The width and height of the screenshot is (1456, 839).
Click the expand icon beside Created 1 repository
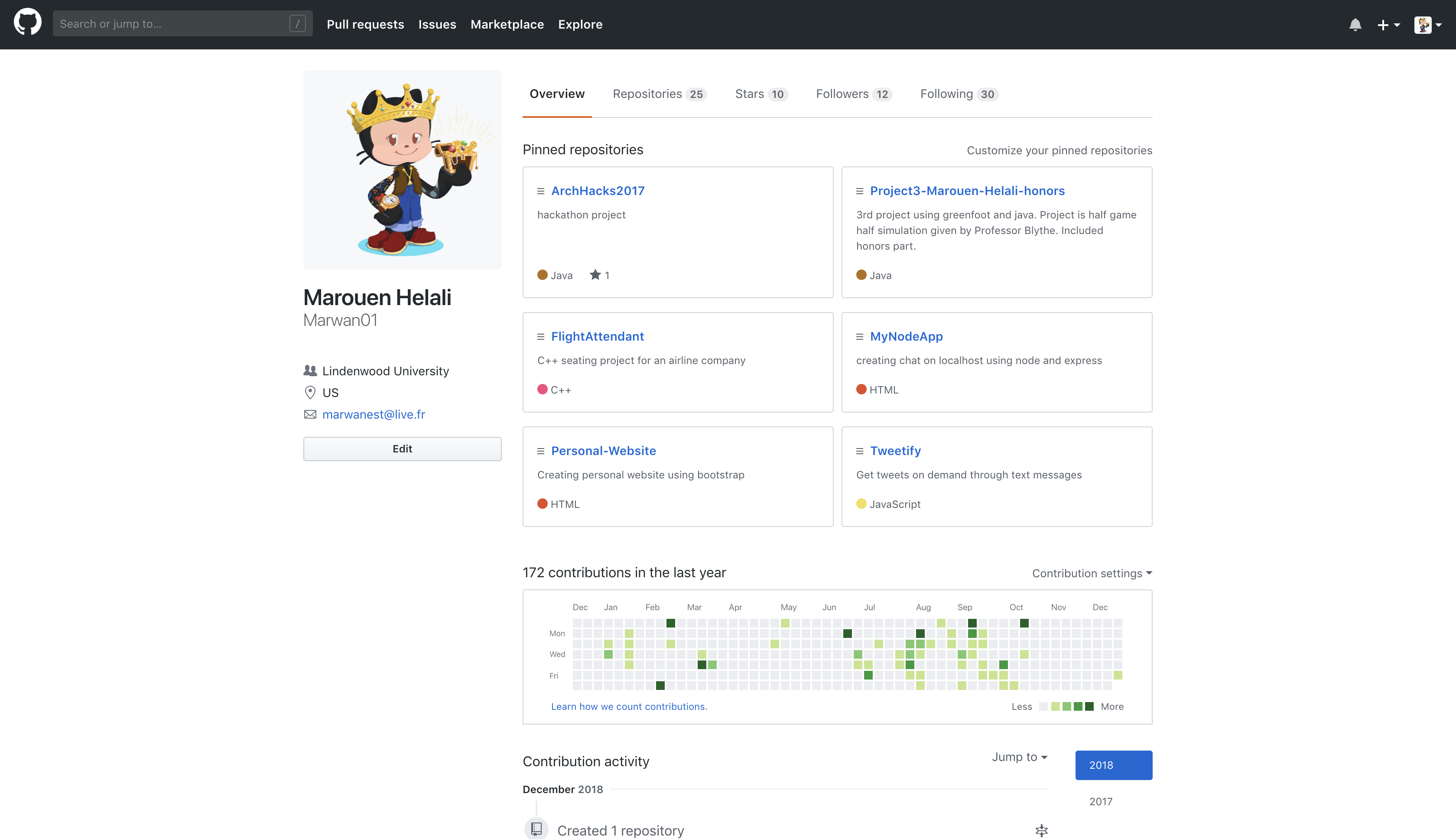pyautogui.click(x=1041, y=830)
